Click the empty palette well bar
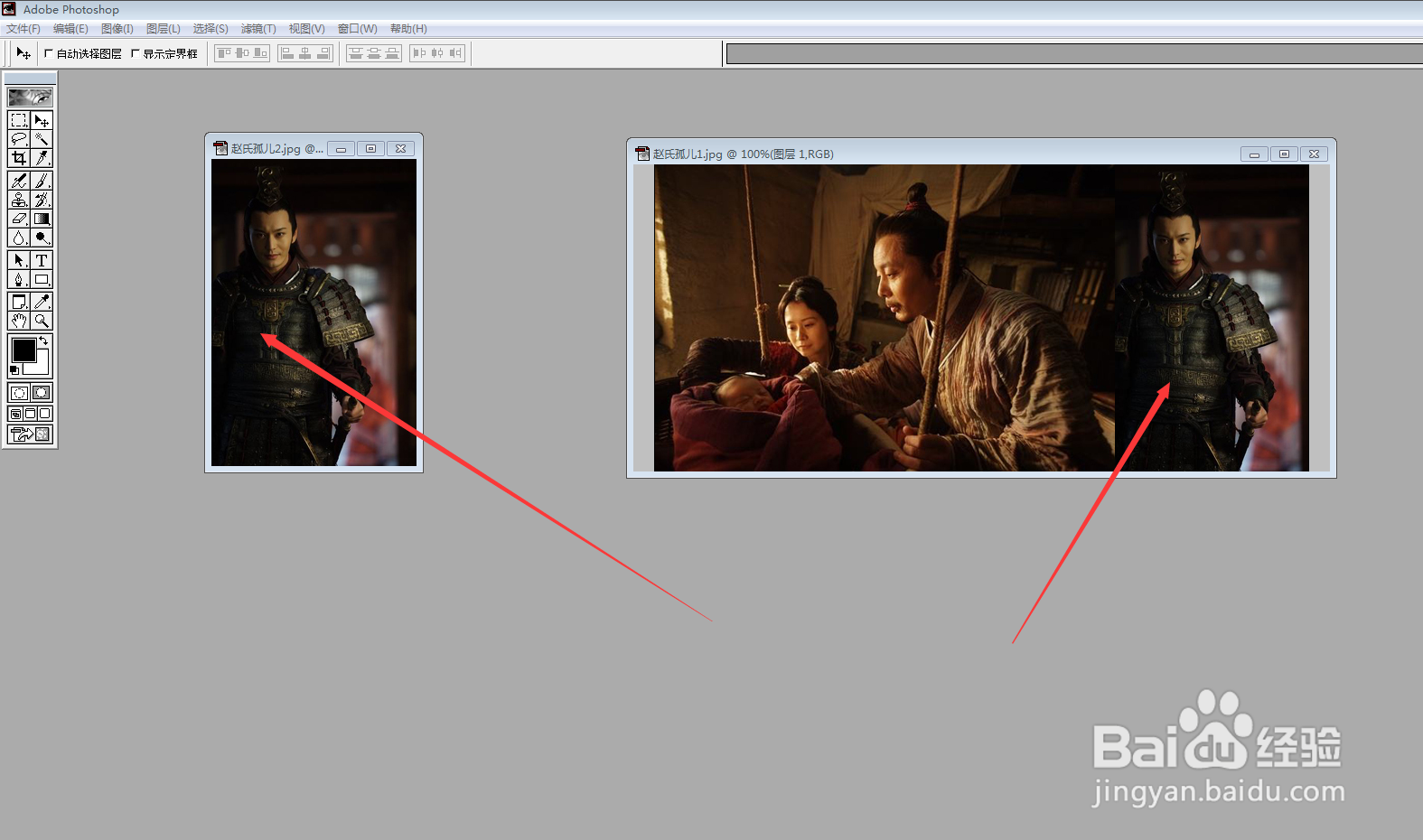The image size is (1423, 840). coord(1074,54)
